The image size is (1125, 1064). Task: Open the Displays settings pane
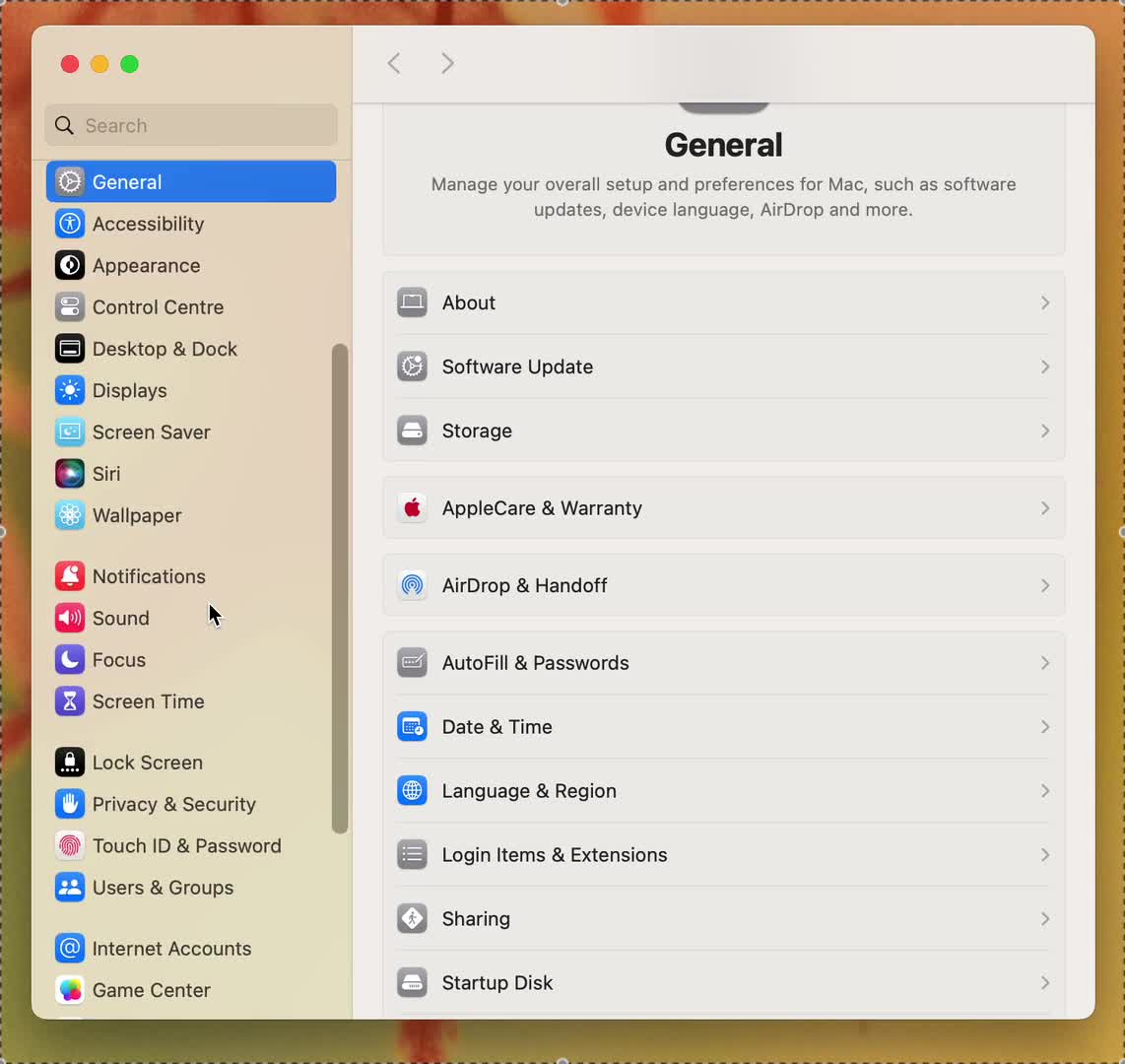(129, 391)
